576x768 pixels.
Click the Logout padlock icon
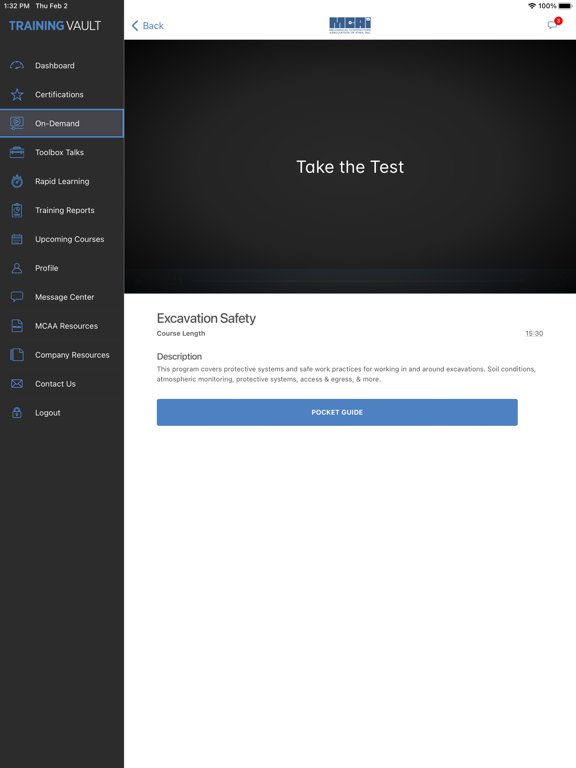[x=17, y=412]
